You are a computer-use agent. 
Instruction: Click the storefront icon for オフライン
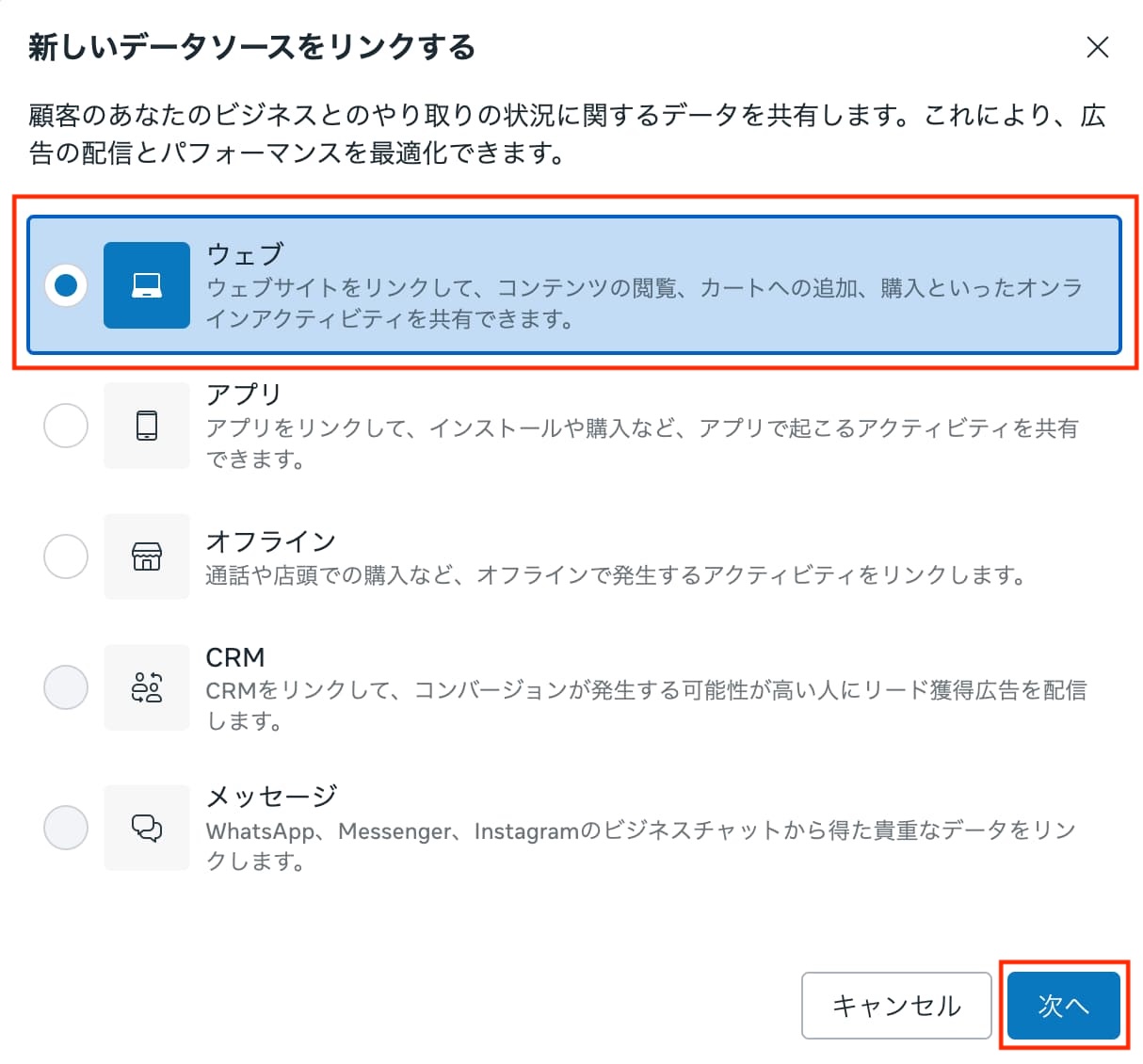click(147, 556)
